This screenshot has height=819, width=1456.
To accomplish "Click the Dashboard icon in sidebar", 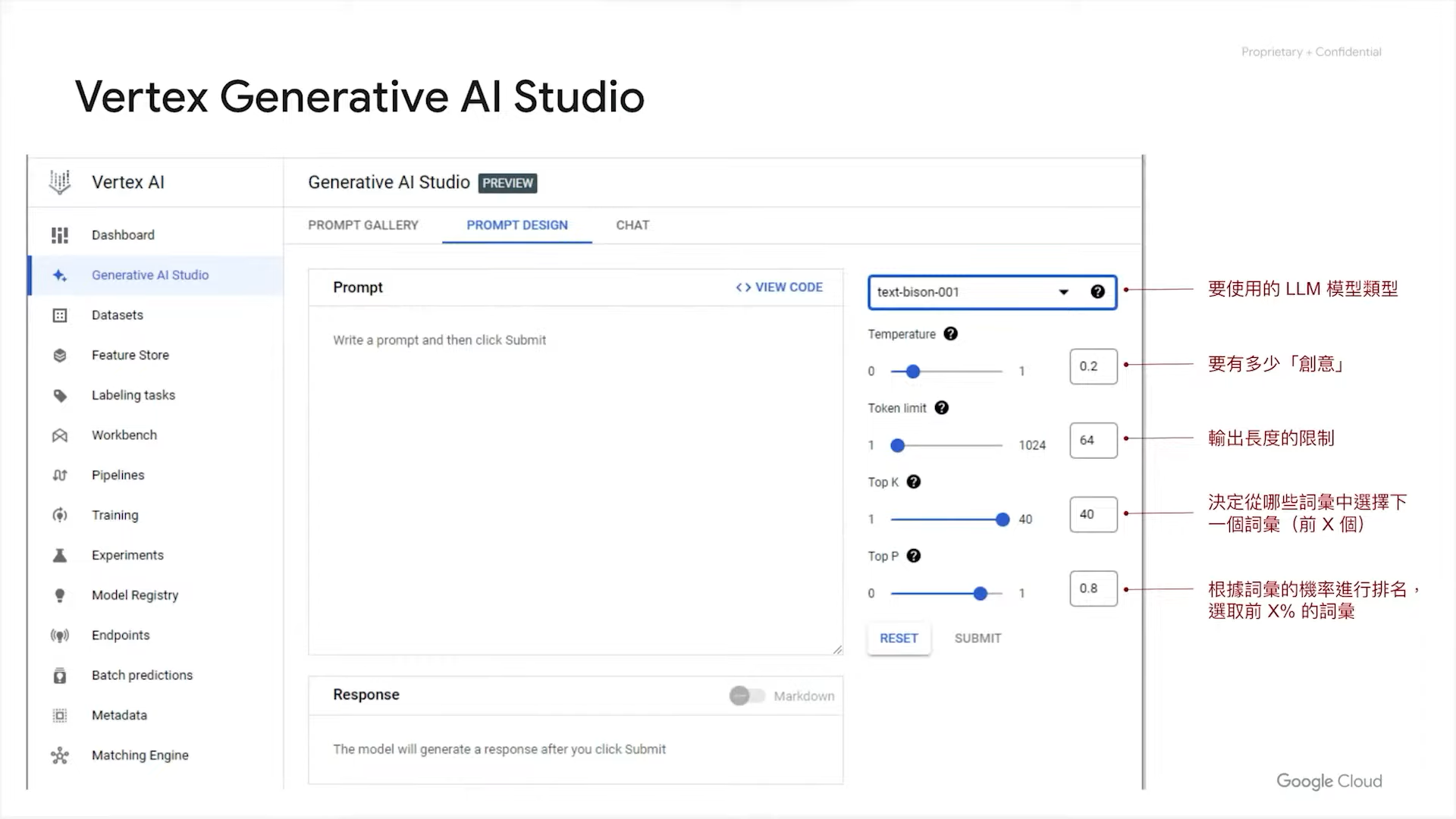I will coord(60,235).
